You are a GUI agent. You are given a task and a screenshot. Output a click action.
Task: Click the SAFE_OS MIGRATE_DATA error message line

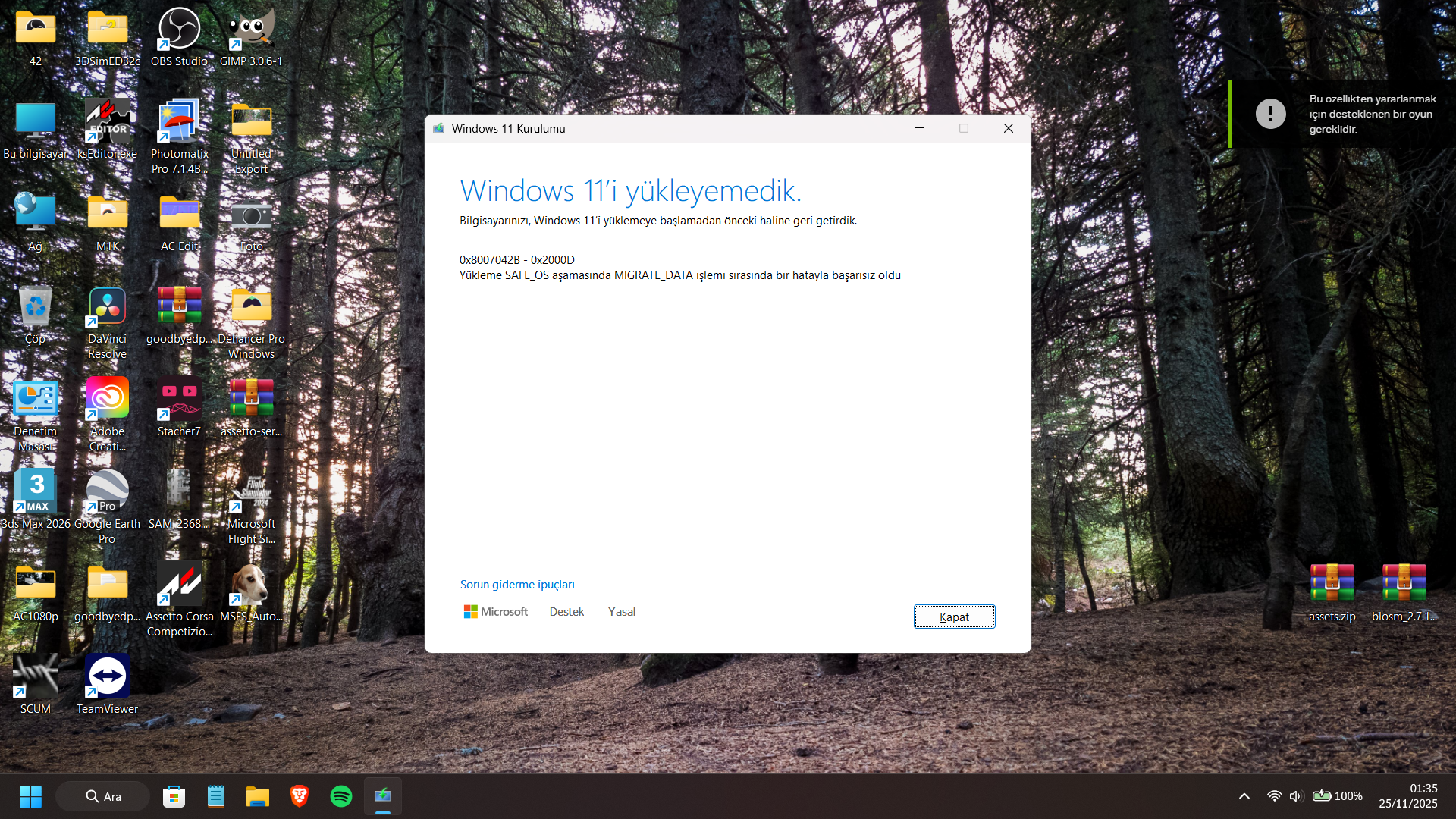point(680,275)
